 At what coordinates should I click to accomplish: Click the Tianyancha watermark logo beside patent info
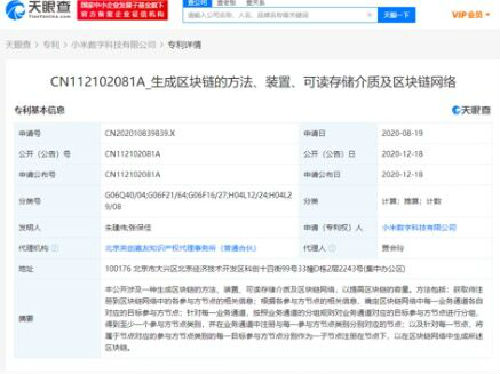point(471,110)
